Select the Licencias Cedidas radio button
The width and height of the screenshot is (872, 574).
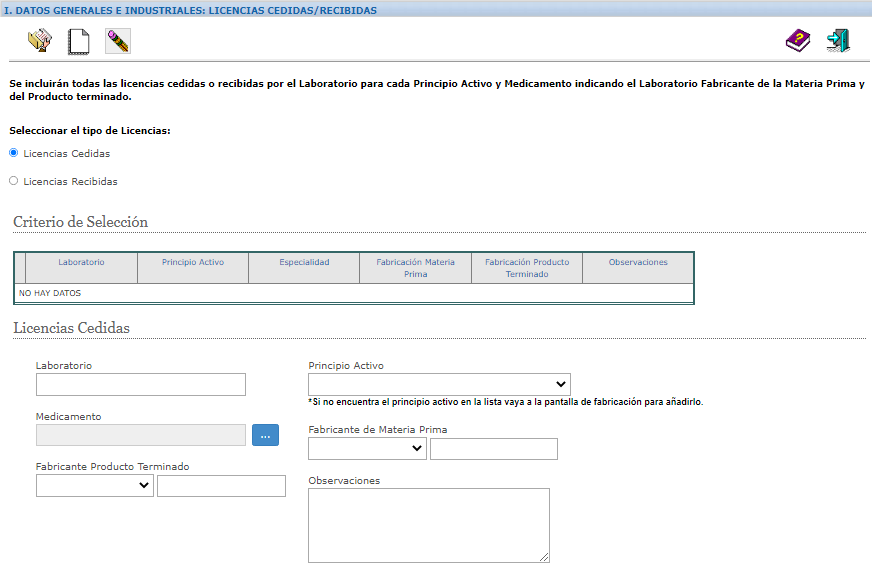pyautogui.click(x=14, y=153)
